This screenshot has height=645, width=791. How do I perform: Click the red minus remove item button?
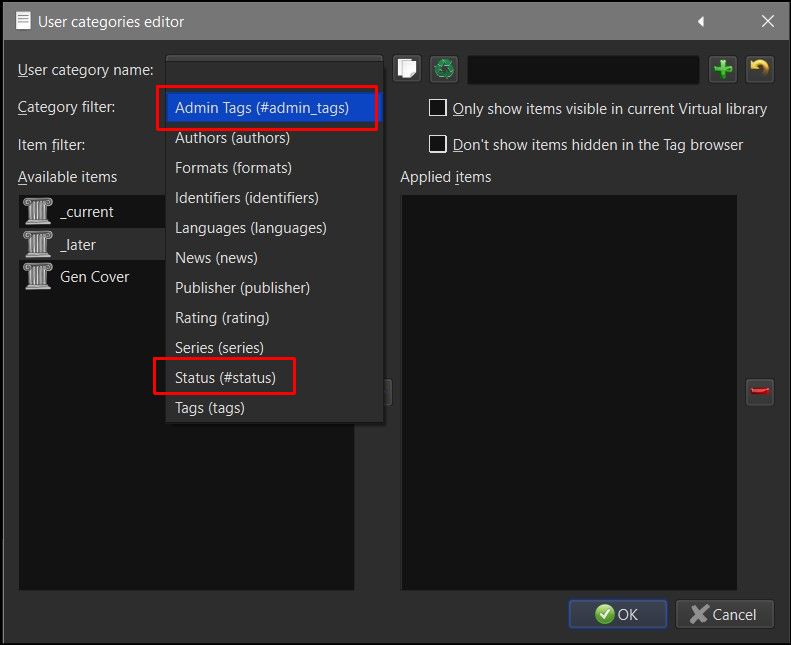coord(760,392)
